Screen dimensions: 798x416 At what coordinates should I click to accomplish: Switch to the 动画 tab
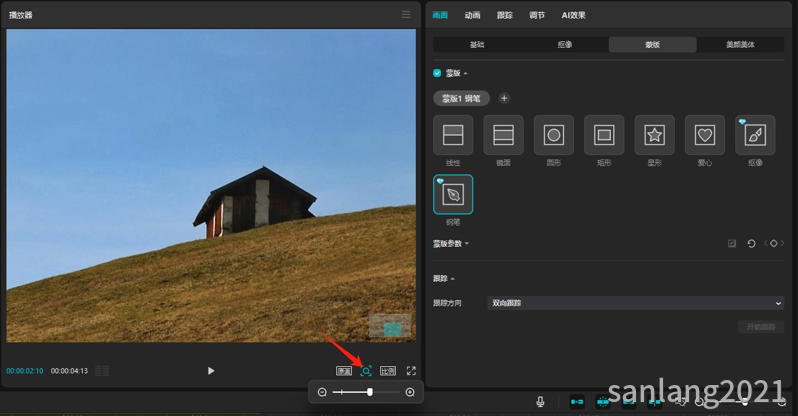[472, 15]
